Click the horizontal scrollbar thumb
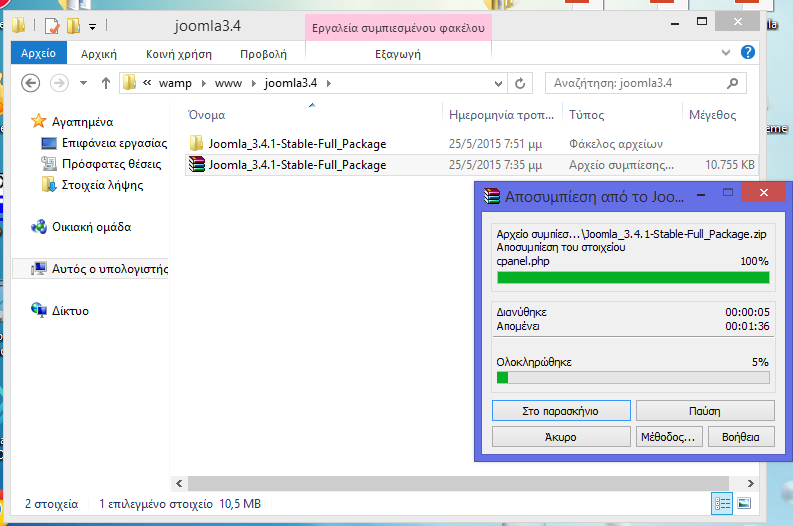 pos(458,484)
